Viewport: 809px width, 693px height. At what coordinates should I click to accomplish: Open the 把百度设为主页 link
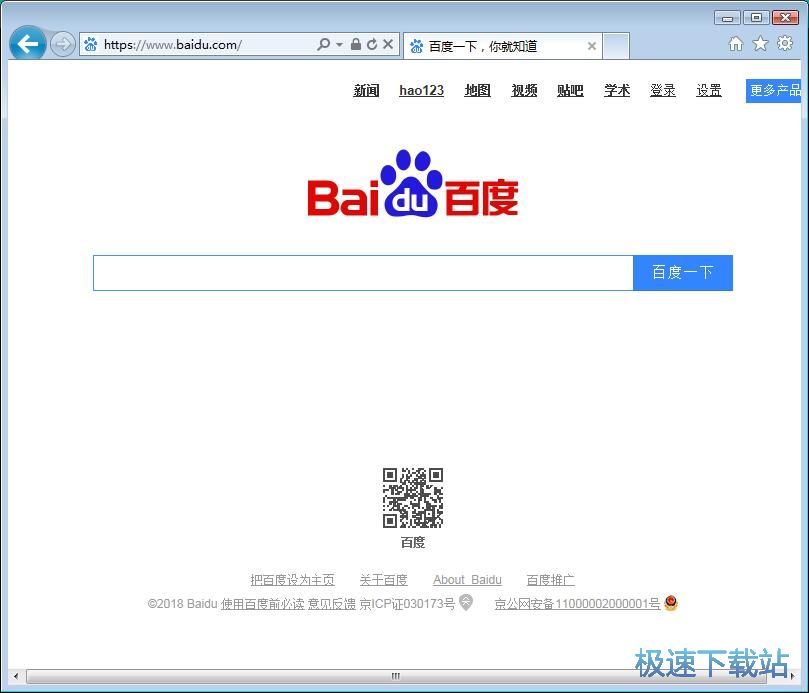293,580
